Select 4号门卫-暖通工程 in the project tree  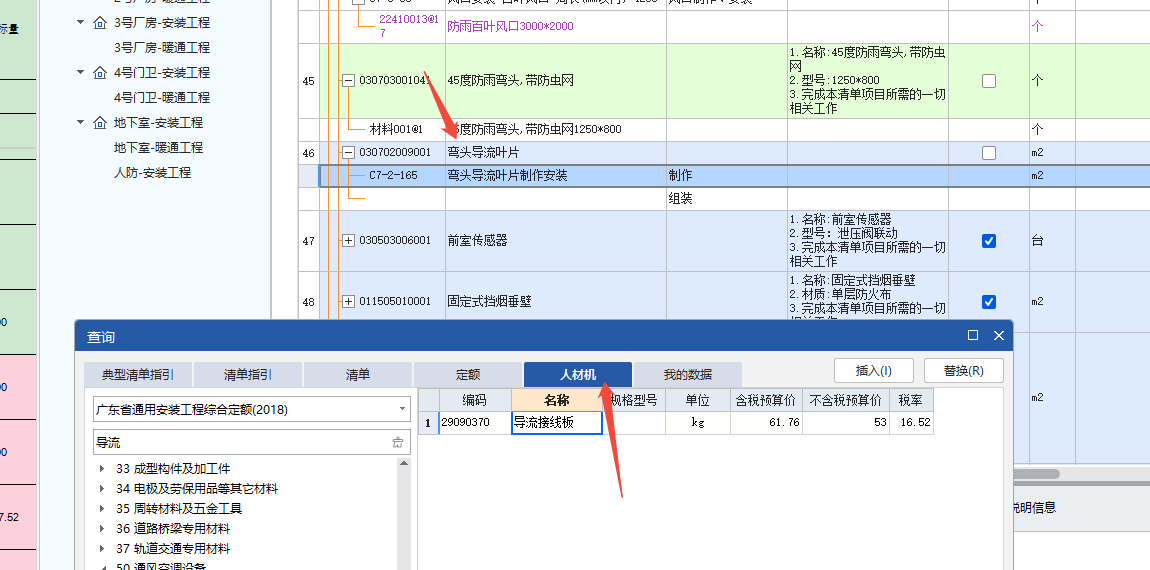click(x=162, y=98)
